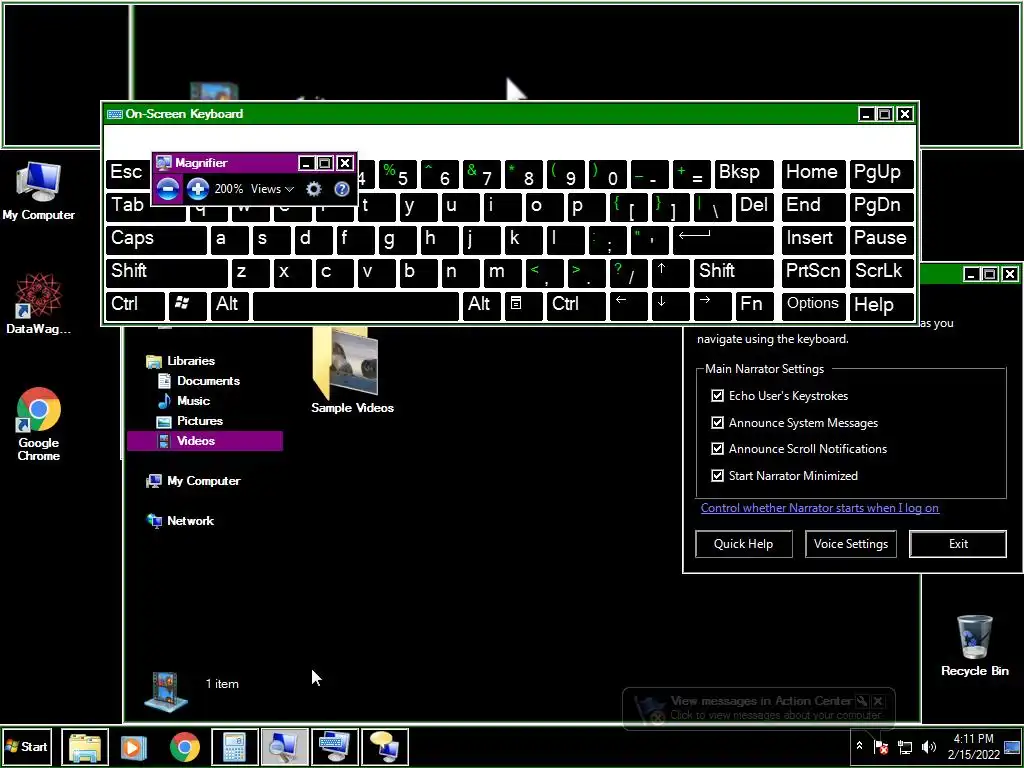Open the volume speaker tray icon

[x=929, y=746]
